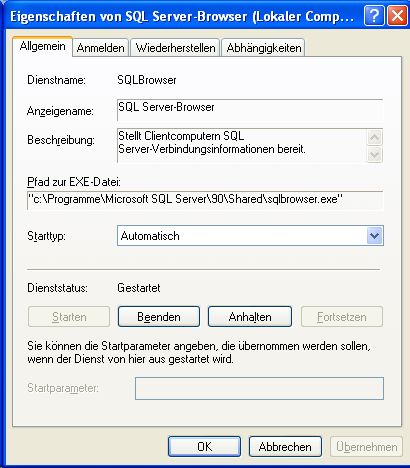Expand the Starttyp dropdown arrow
Viewport: 410px width, 468px height.
pyautogui.click(x=374, y=236)
